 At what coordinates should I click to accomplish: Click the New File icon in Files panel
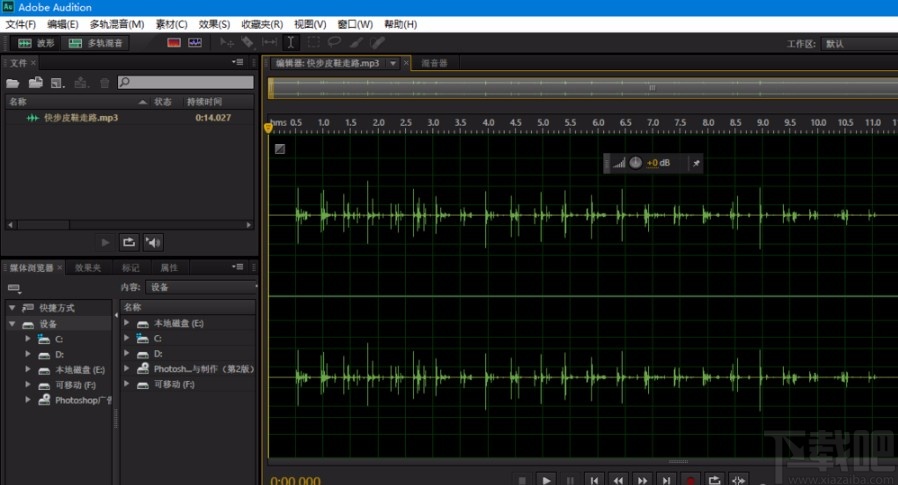pyautogui.click(x=57, y=82)
